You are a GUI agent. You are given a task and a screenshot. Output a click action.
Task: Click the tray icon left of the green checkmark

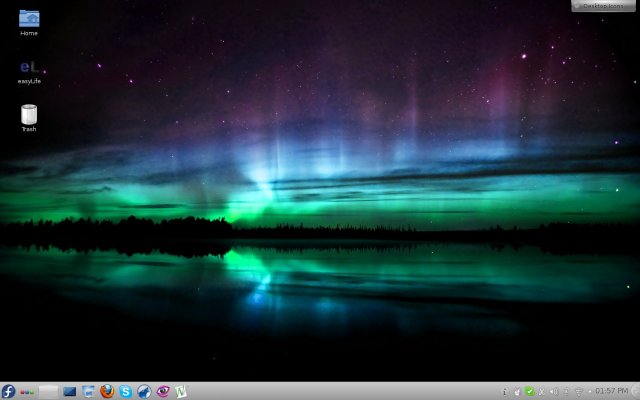517,392
